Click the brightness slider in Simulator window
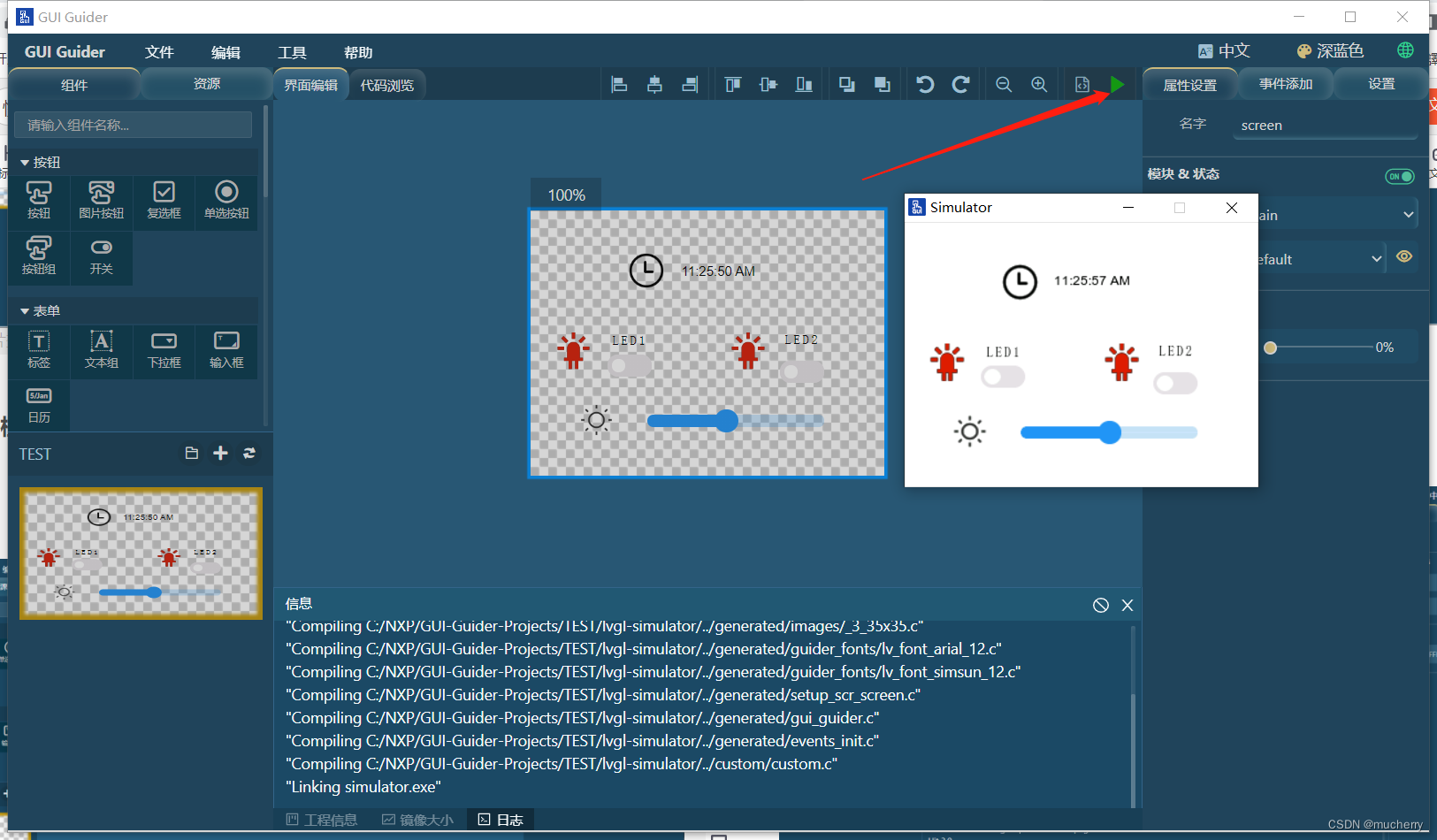Image resolution: width=1437 pixels, height=840 pixels. [x=1109, y=432]
